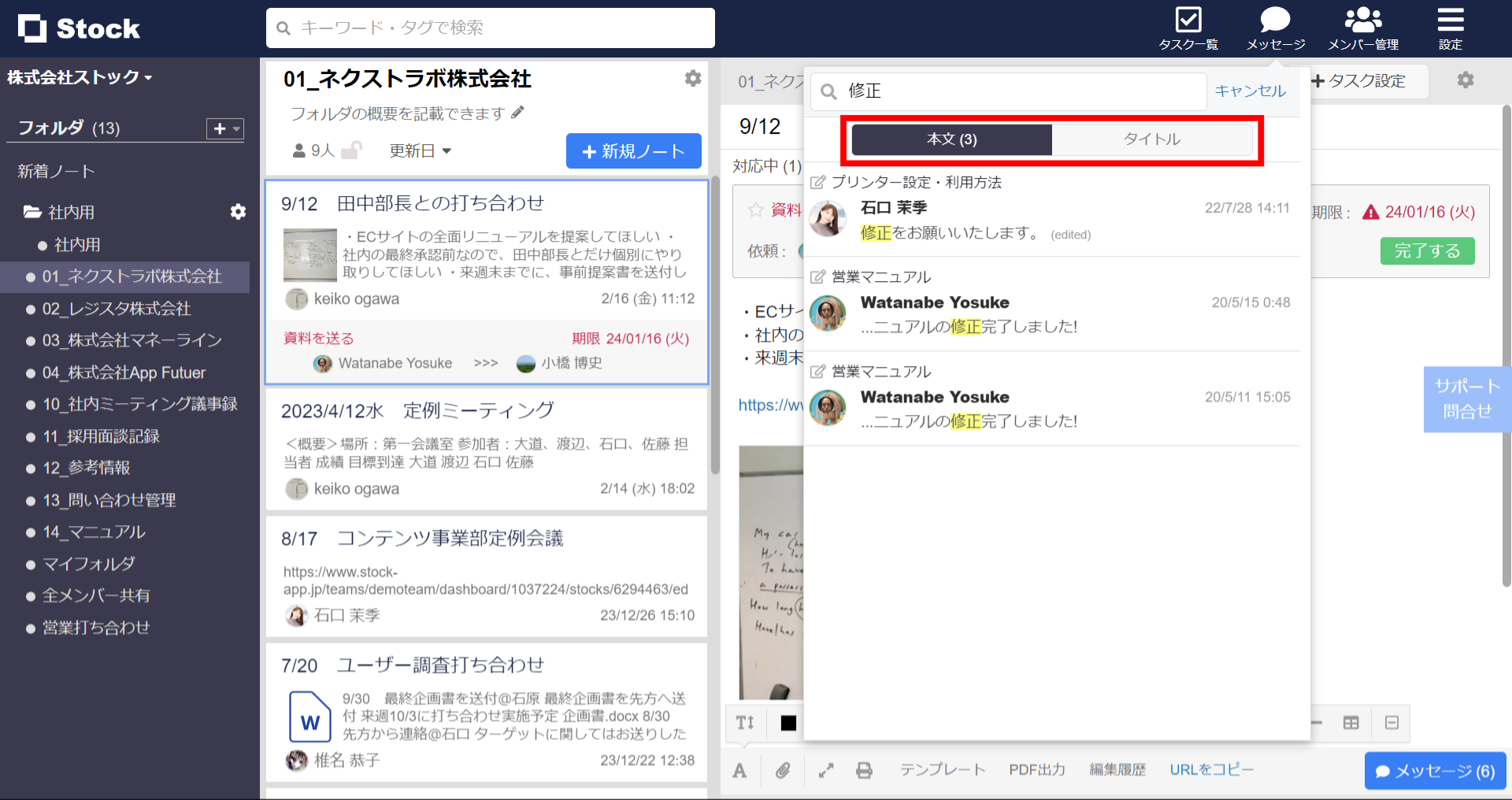Select the 本文 (3) search tab
This screenshot has height=800, width=1512.
(951, 139)
